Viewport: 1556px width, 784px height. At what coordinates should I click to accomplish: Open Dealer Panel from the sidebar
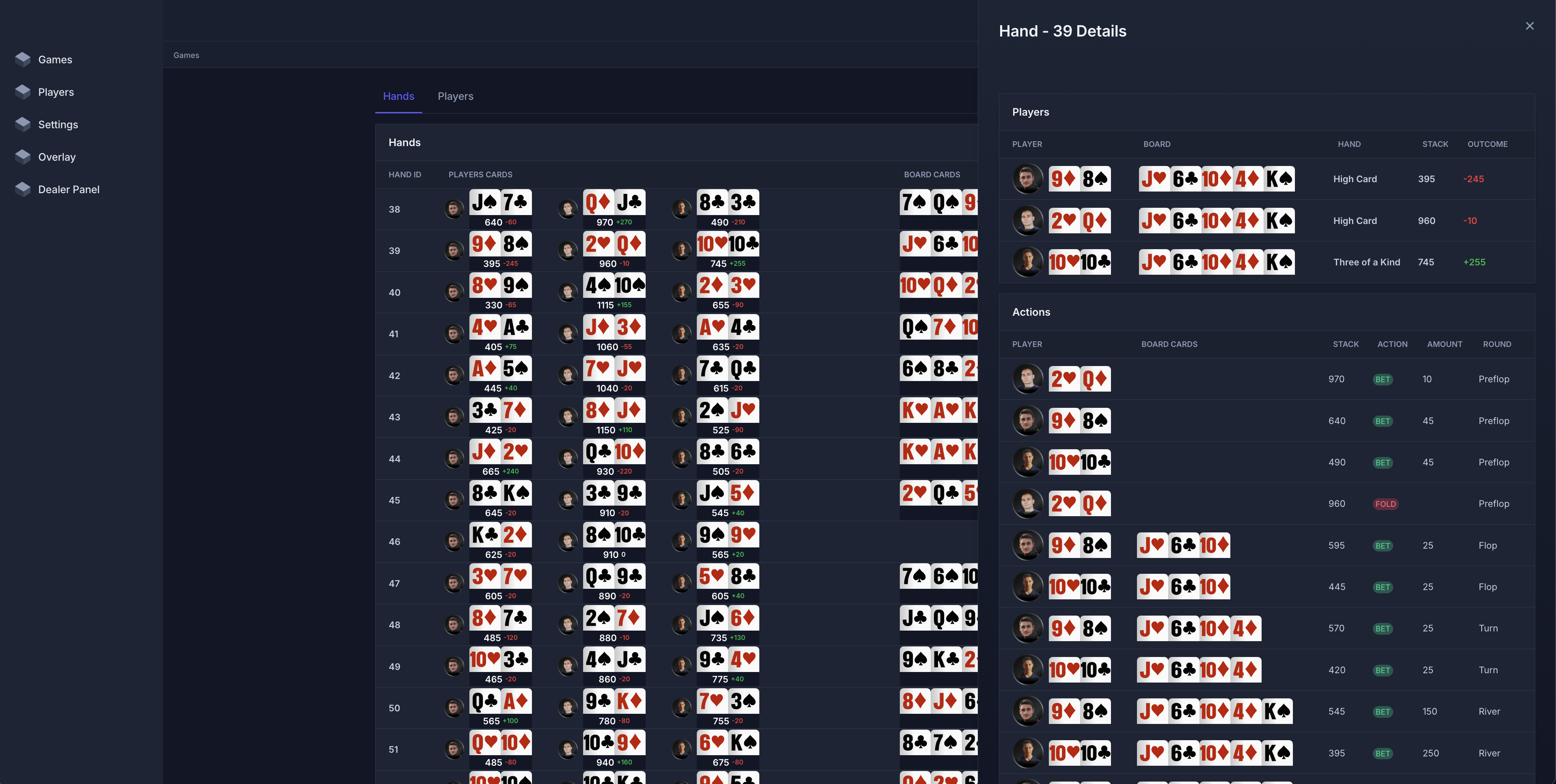coord(68,190)
